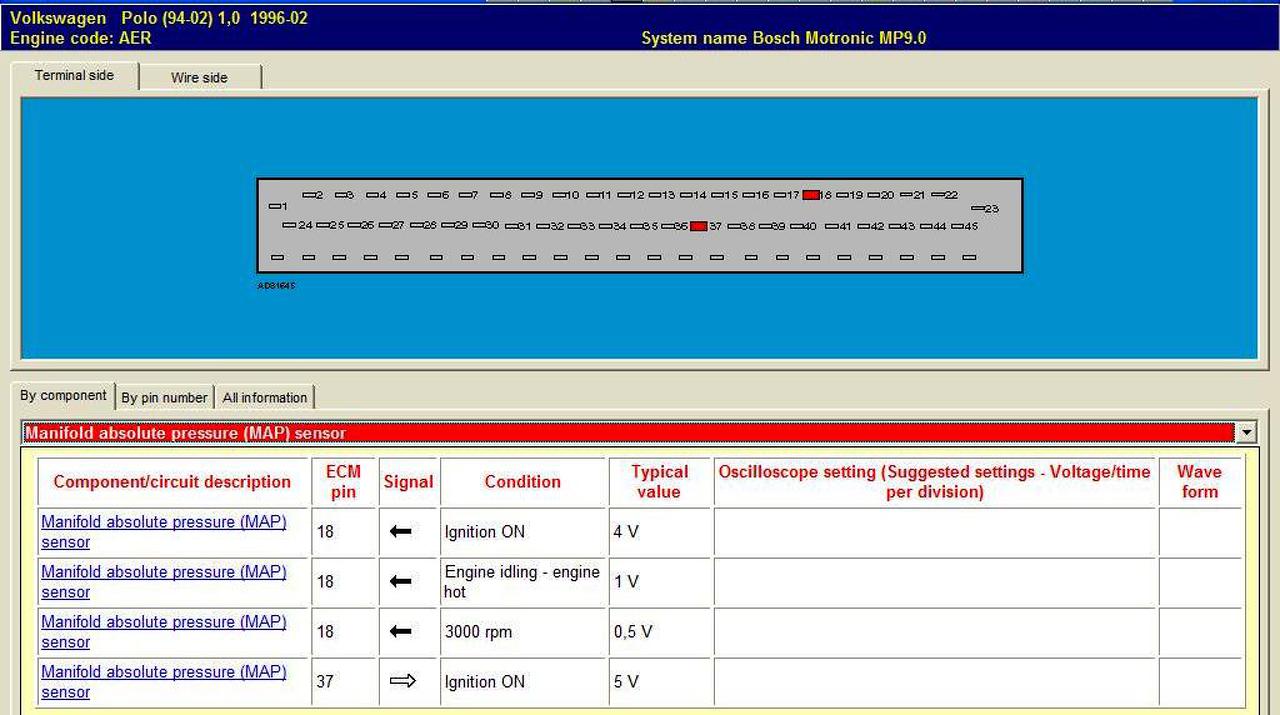
Task: Select the 4 V typical value cell
Action: pos(660,532)
